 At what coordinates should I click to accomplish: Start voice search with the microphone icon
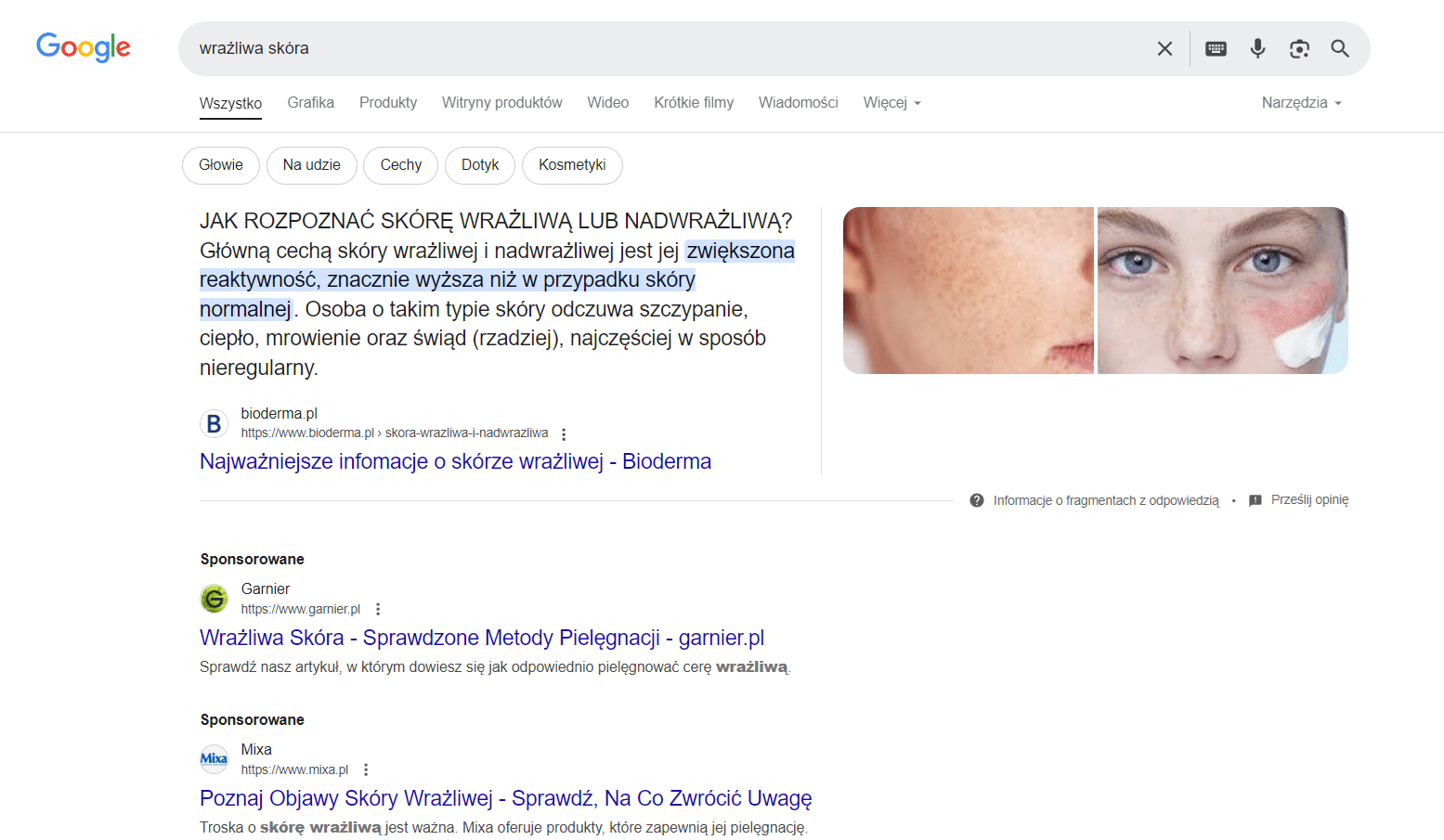point(1257,48)
